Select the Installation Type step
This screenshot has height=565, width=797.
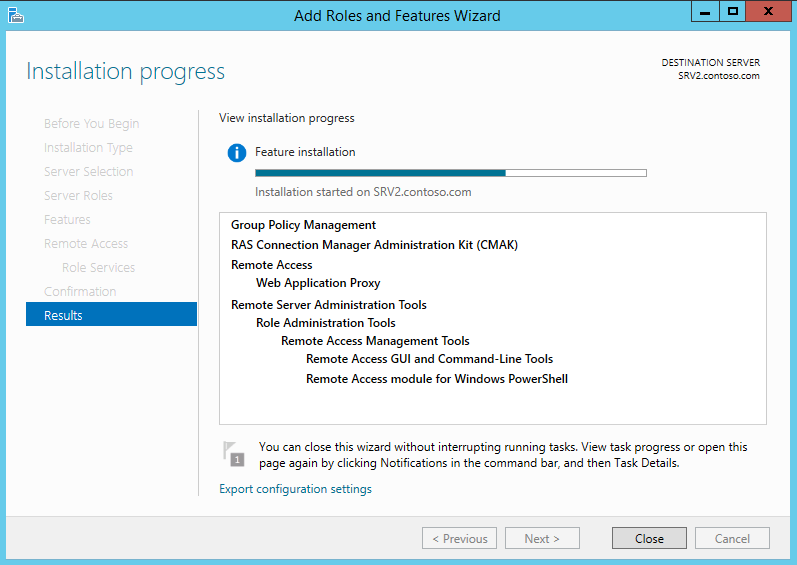coord(88,148)
